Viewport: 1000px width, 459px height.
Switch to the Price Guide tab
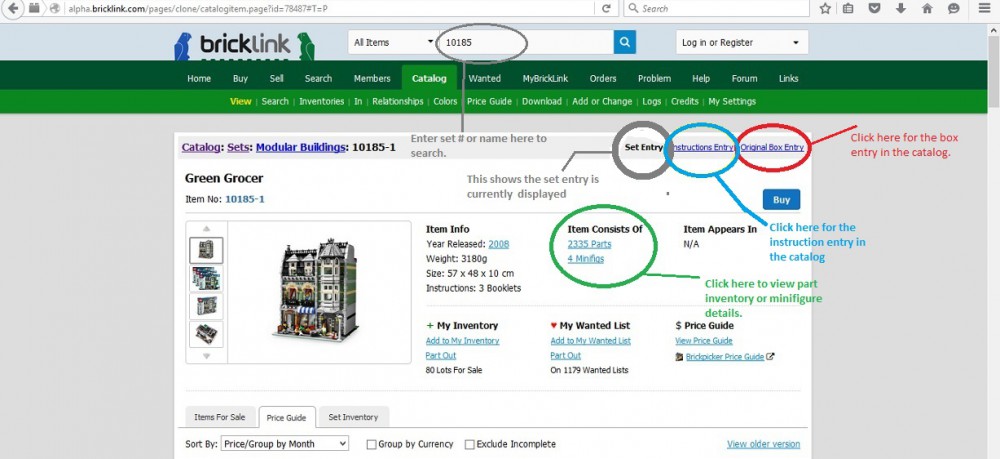click(286, 418)
